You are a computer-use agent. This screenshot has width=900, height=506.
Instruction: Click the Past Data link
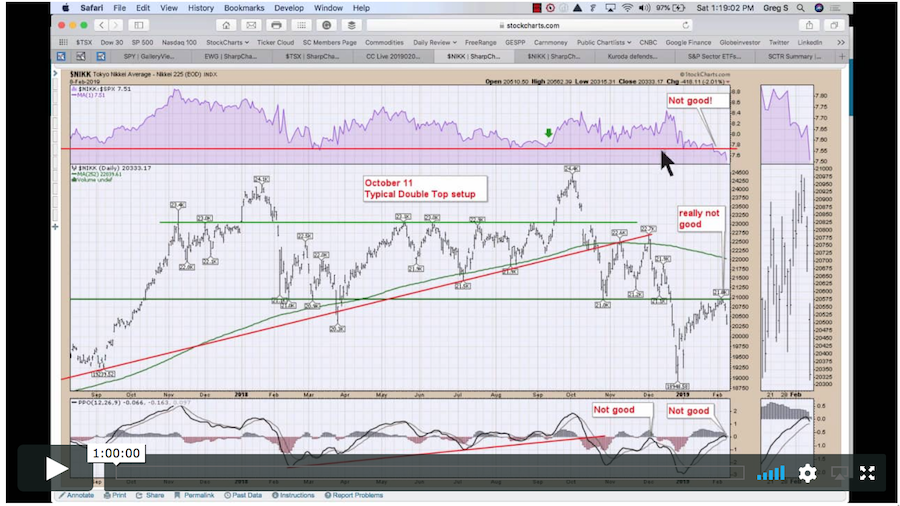click(x=243, y=495)
